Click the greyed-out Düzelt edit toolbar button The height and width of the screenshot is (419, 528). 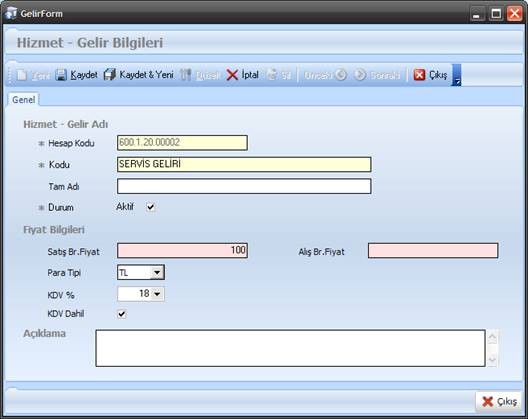200,75
